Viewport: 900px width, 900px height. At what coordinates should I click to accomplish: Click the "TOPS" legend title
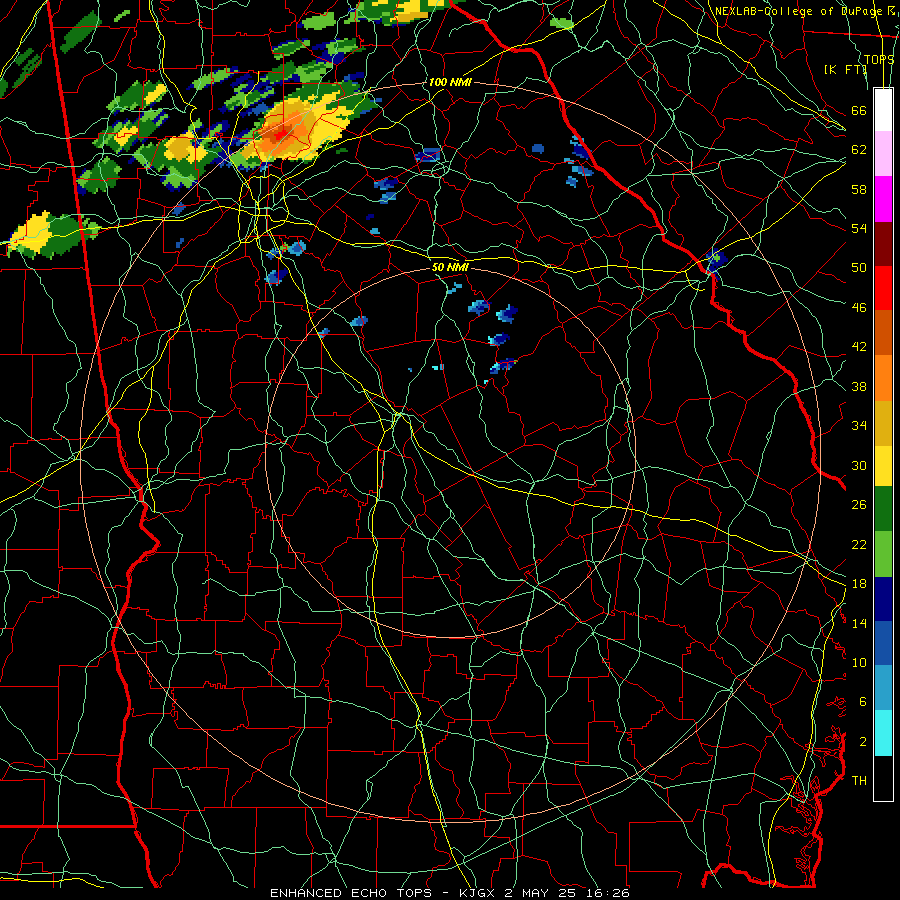coord(879,59)
